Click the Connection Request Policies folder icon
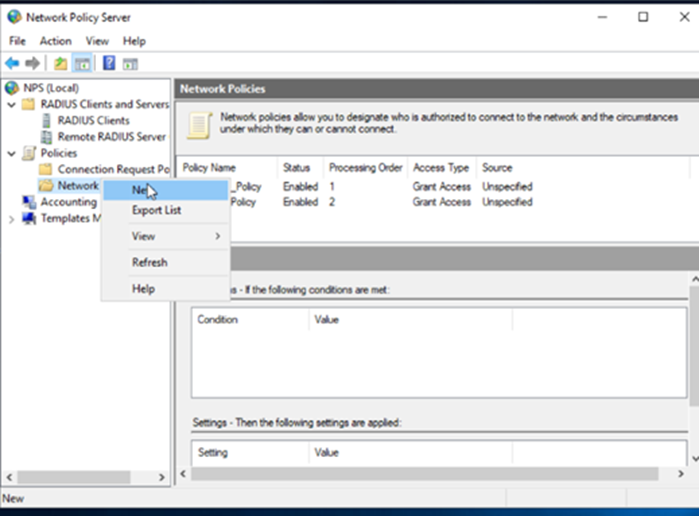Viewport: 699px width, 516px height. click(45, 169)
